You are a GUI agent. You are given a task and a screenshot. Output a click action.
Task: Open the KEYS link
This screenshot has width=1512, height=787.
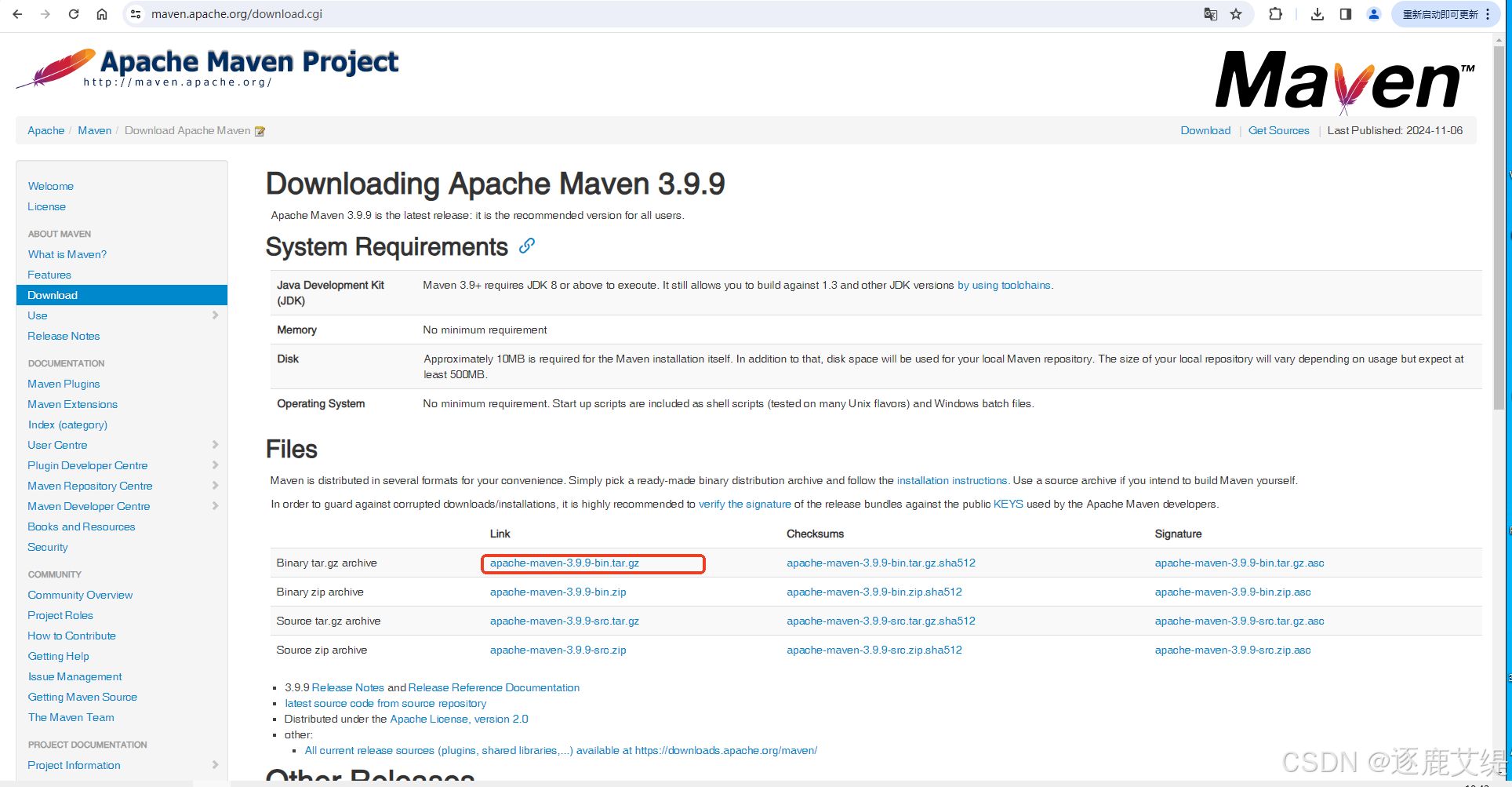tap(1009, 505)
